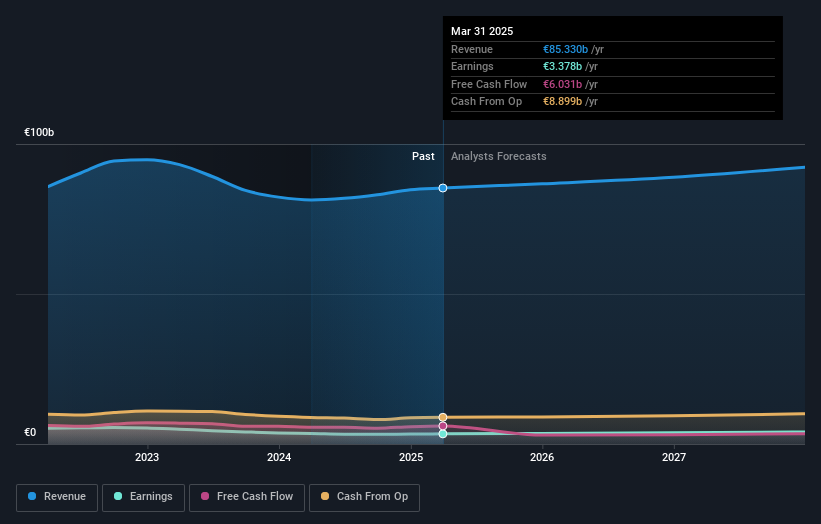Click the Free Cash Flow value €6.031b
The width and height of the screenshot is (821, 524).
(x=562, y=84)
